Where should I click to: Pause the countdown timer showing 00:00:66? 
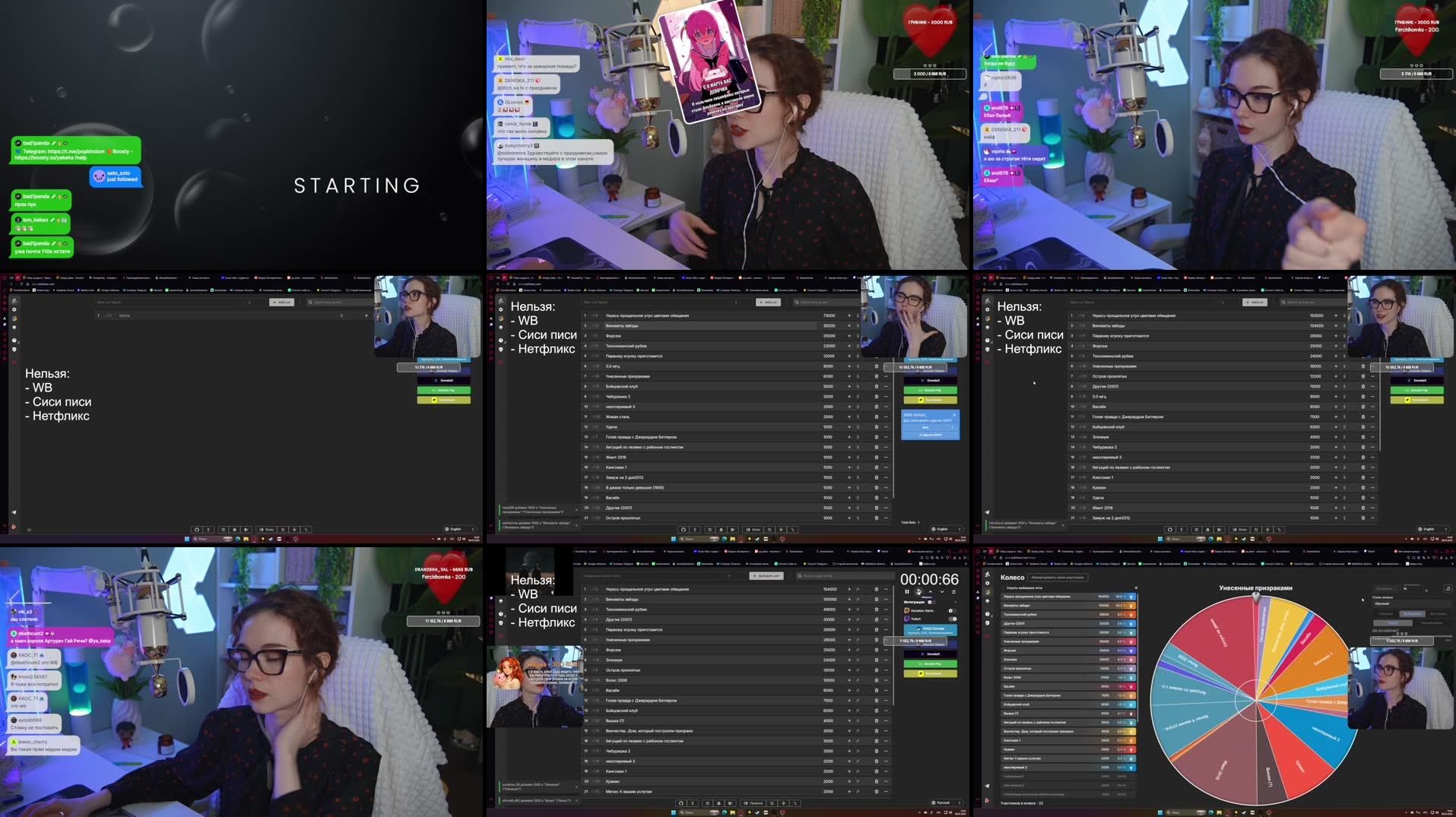[x=906, y=592]
